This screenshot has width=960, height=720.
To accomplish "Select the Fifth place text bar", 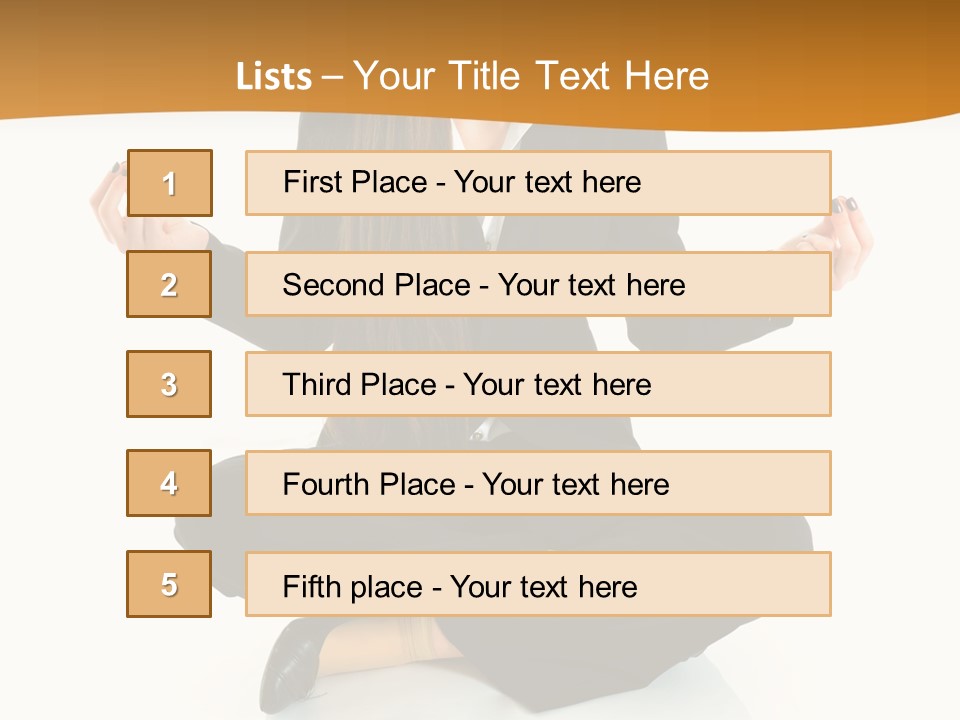I will pos(538,584).
